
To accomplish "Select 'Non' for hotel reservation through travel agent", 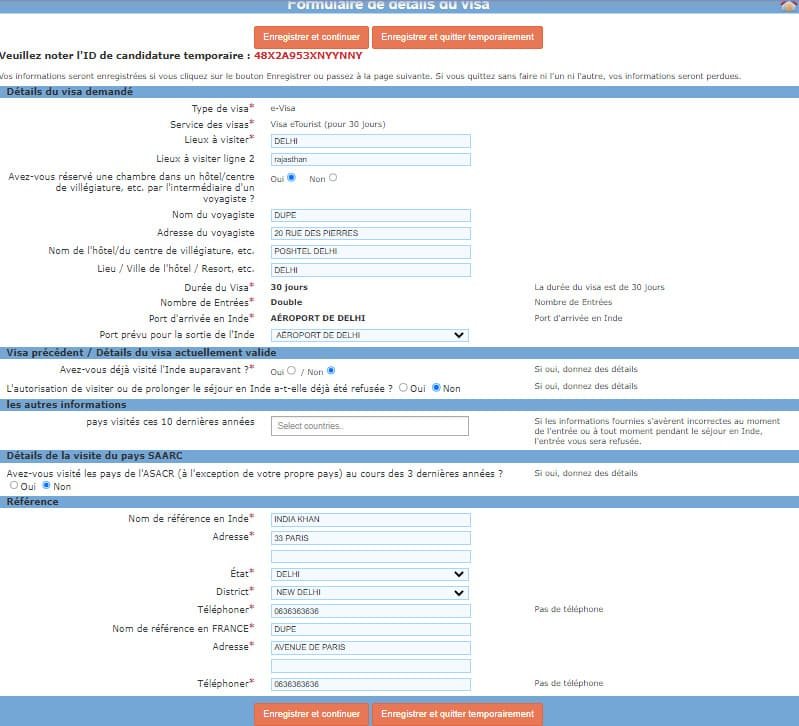I will [x=333, y=178].
